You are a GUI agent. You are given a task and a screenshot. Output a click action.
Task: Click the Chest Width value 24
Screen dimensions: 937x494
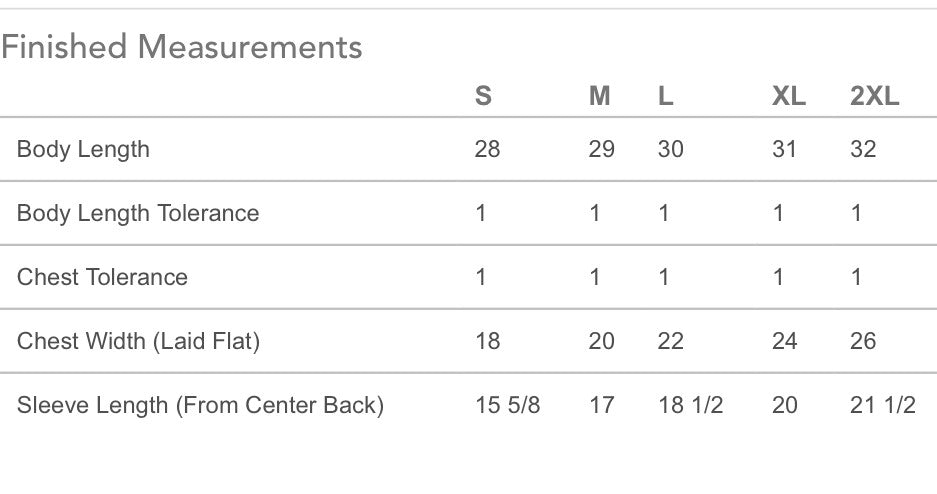(x=785, y=341)
